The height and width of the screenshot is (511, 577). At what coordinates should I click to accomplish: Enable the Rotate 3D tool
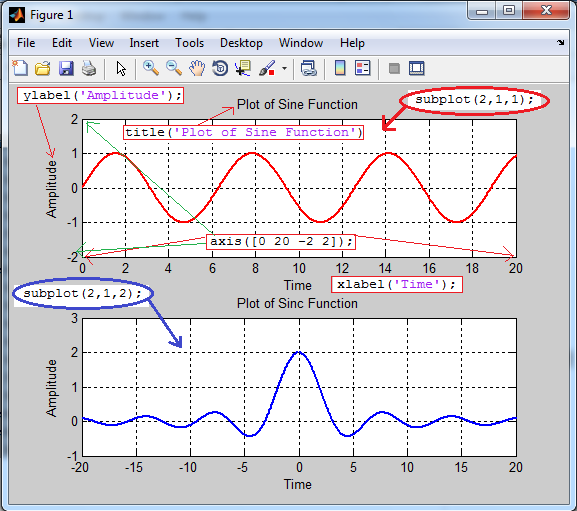pyautogui.click(x=220, y=68)
